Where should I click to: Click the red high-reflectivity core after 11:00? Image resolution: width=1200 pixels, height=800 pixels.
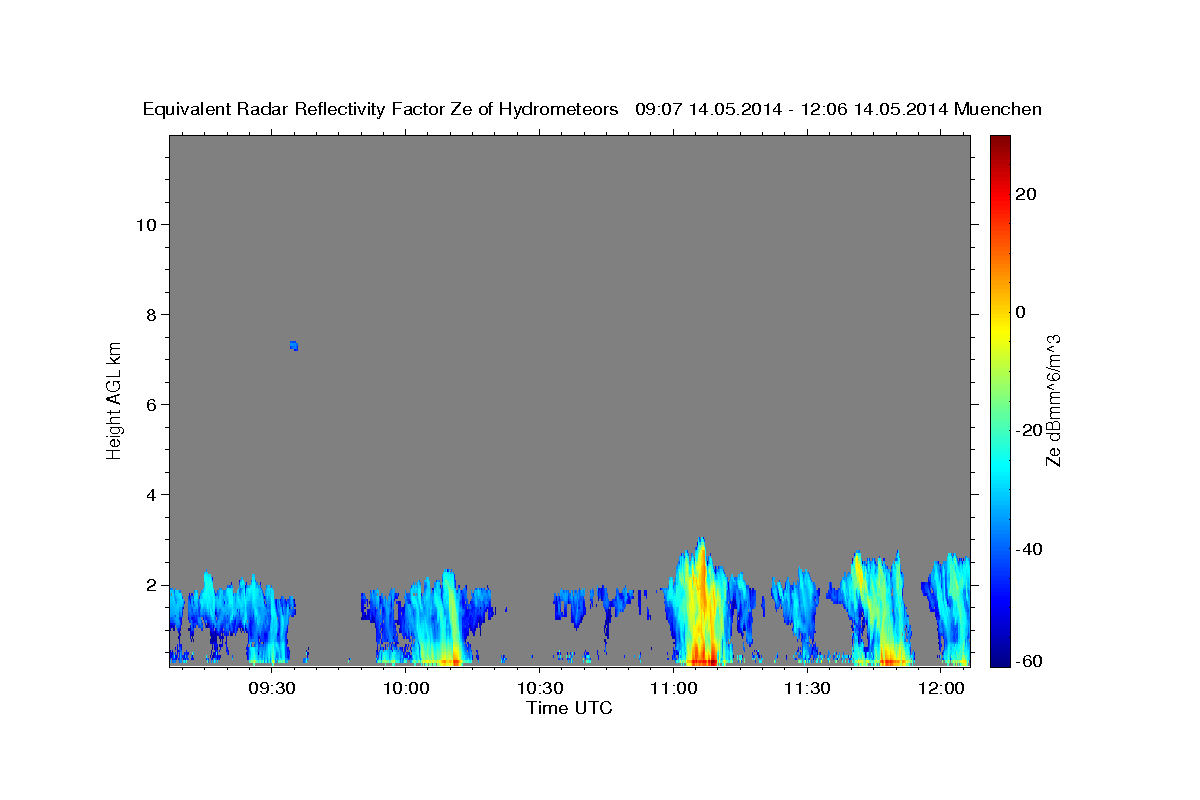pos(703,658)
